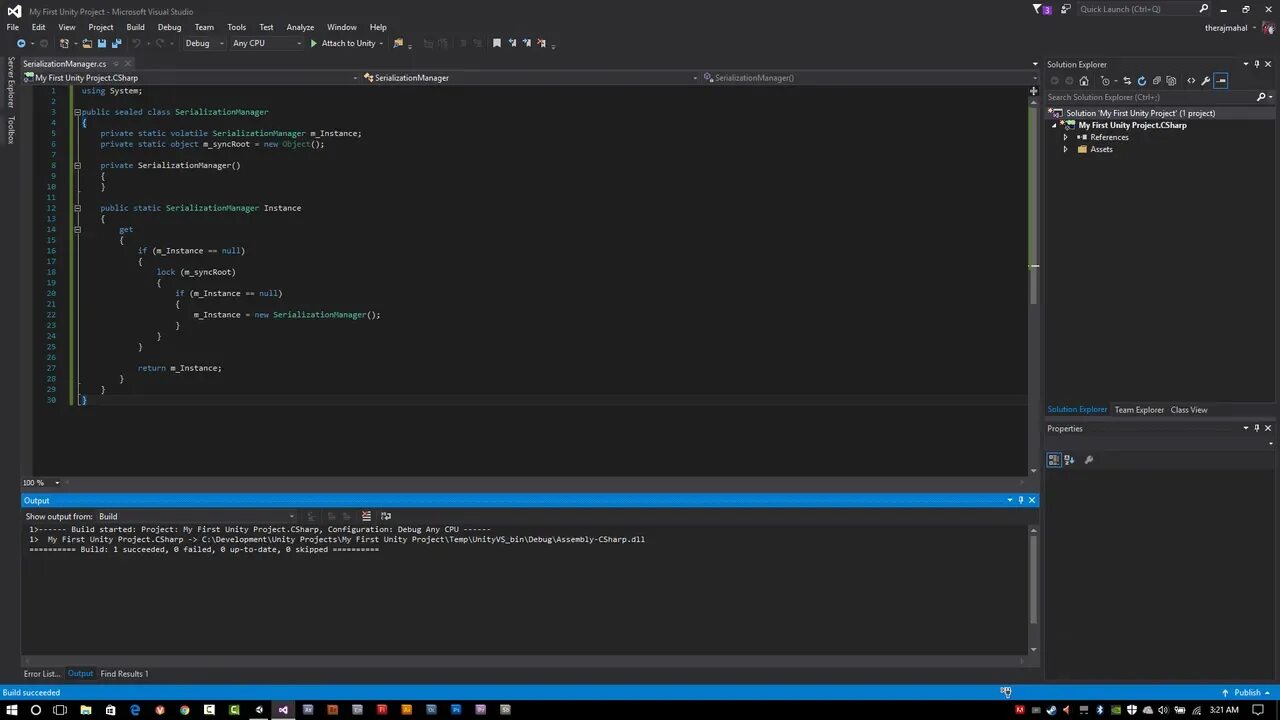The image size is (1280, 720).
Task: Click Categorized view icon in Properties
Action: [1054, 460]
